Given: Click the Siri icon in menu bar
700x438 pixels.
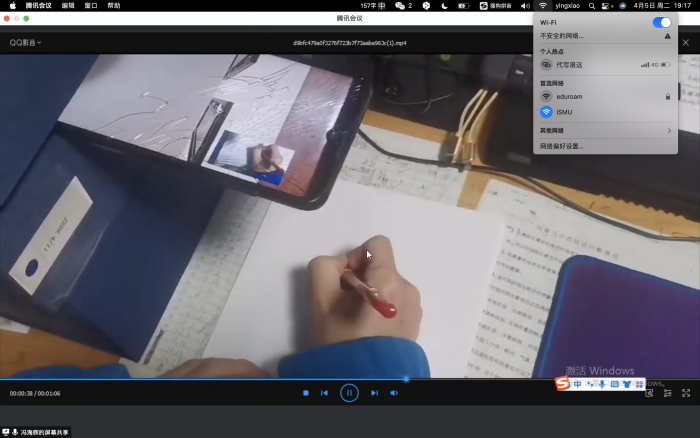Looking at the screenshot, I should [623, 6].
